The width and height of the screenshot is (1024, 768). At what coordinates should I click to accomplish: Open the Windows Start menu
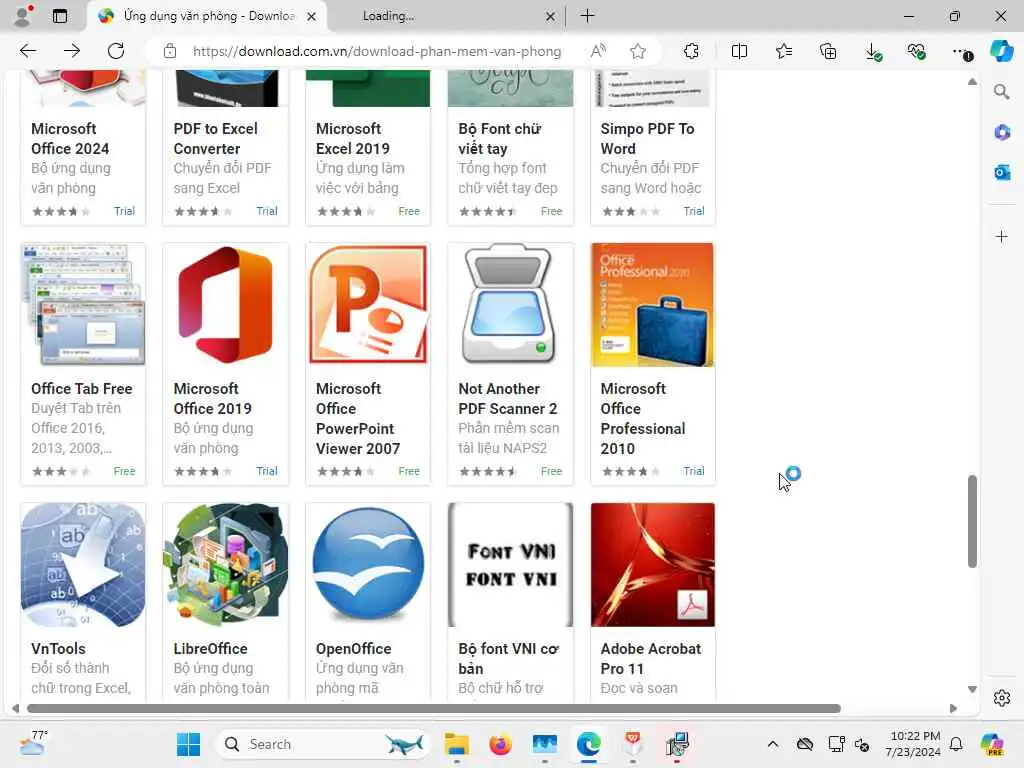pyautogui.click(x=188, y=744)
